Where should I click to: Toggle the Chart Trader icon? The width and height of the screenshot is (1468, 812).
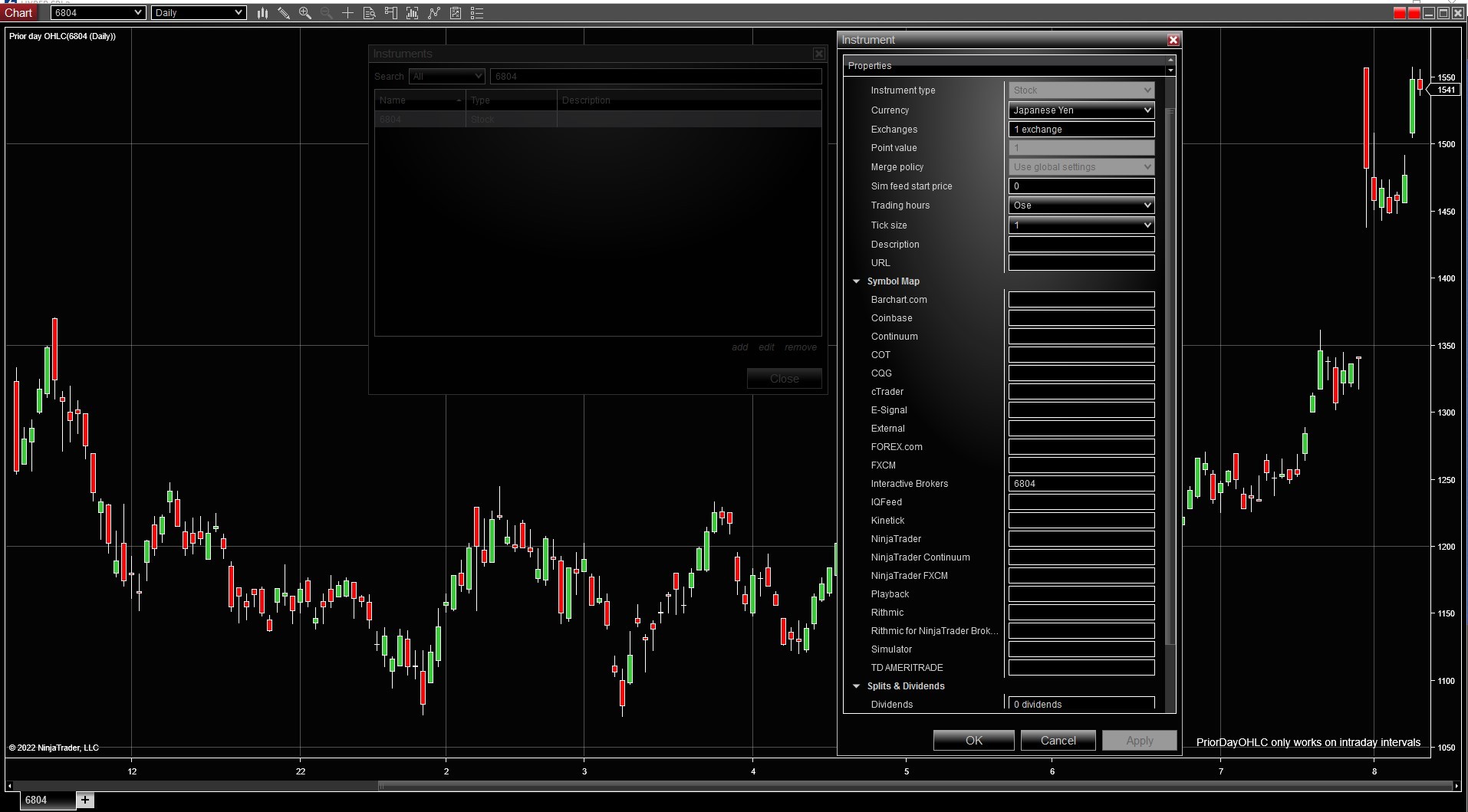(x=391, y=13)
